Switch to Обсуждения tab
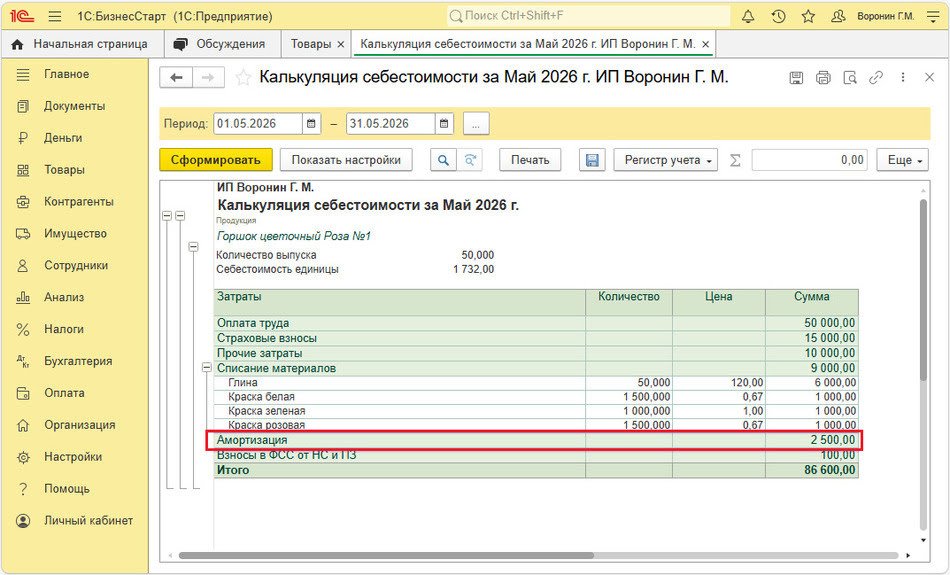This screenshot has height=575, width=950. 220,44
